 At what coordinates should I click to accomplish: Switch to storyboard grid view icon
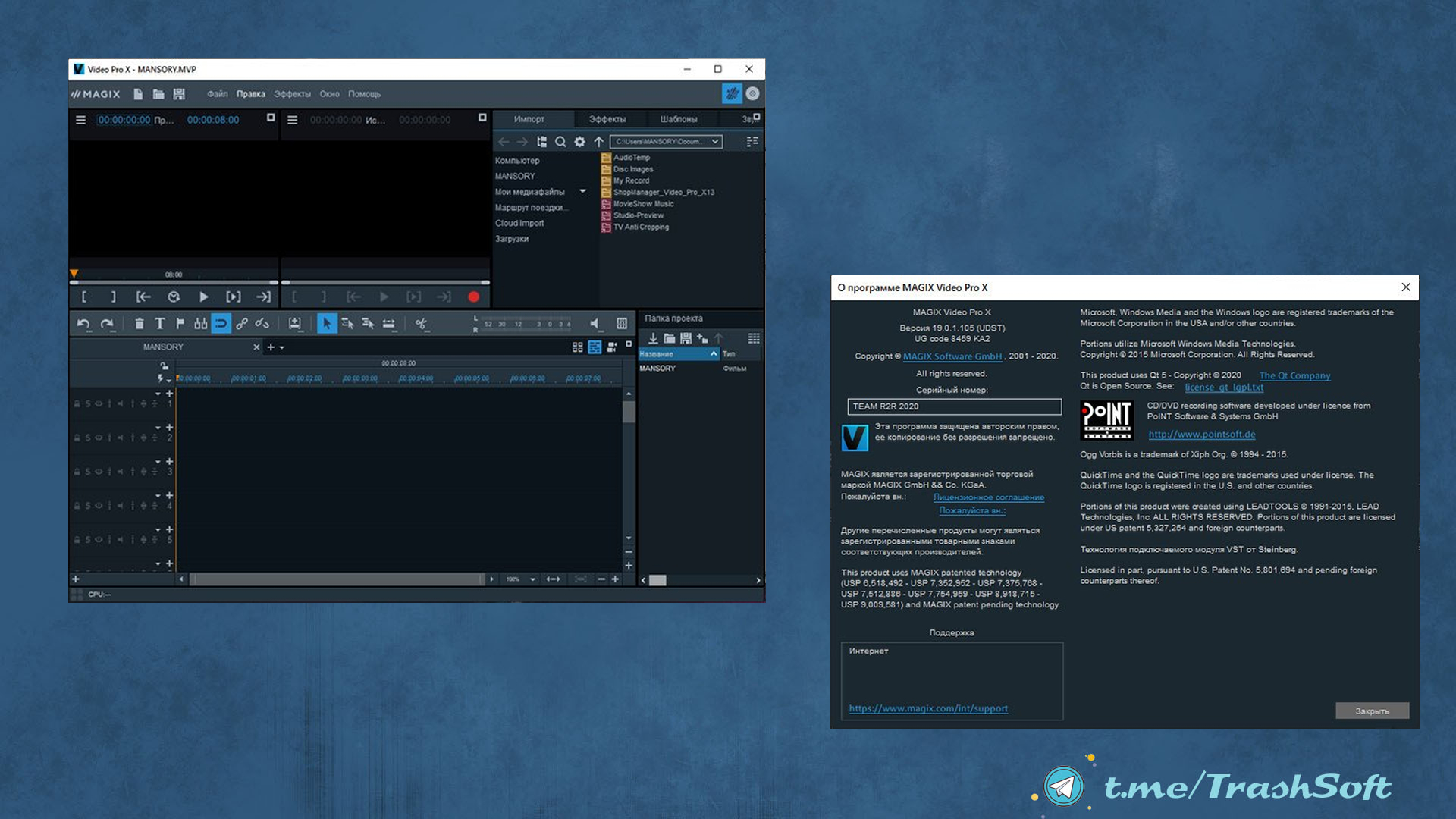577,347
